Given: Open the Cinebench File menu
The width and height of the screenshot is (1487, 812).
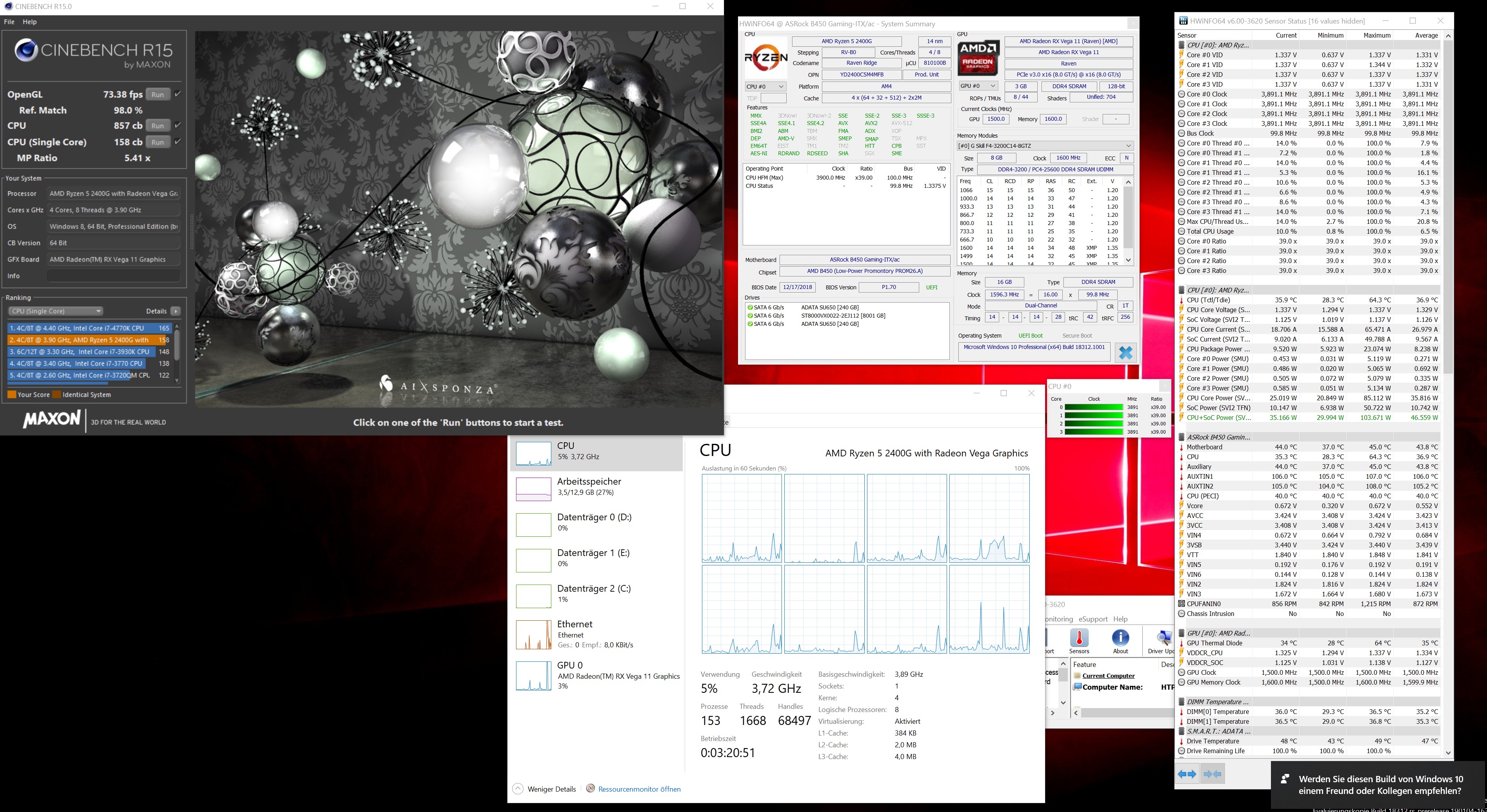Looking at the screenshot, I should pos(9,22).
